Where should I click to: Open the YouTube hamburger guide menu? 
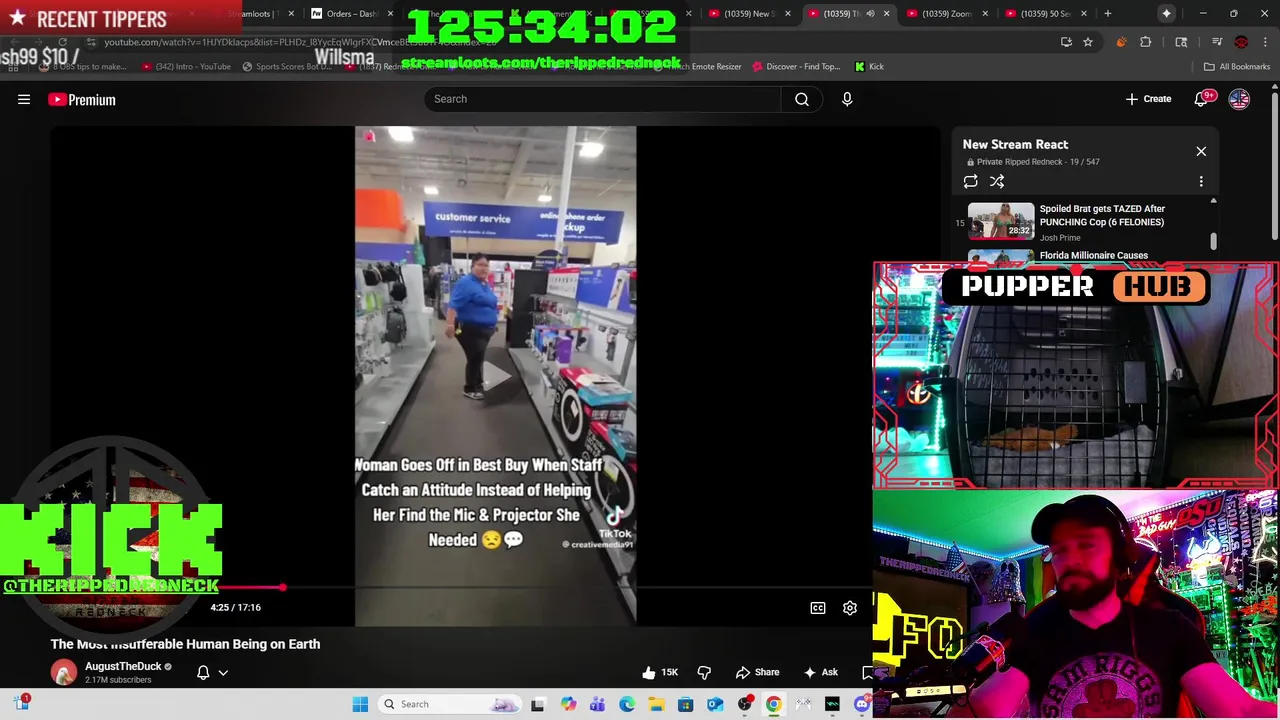[x=24, y=100]
